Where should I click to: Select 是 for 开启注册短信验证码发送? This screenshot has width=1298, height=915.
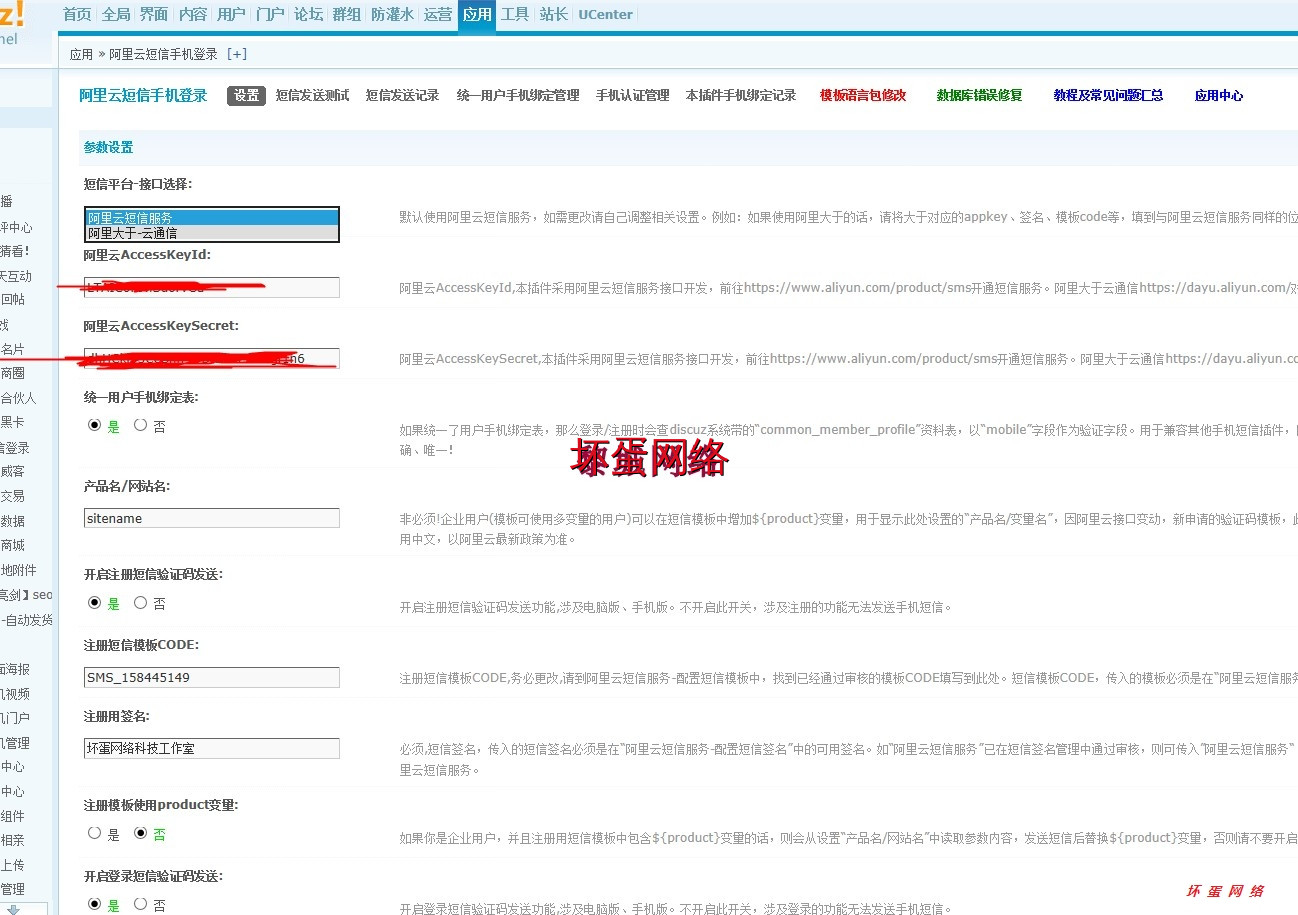(95, 603)
